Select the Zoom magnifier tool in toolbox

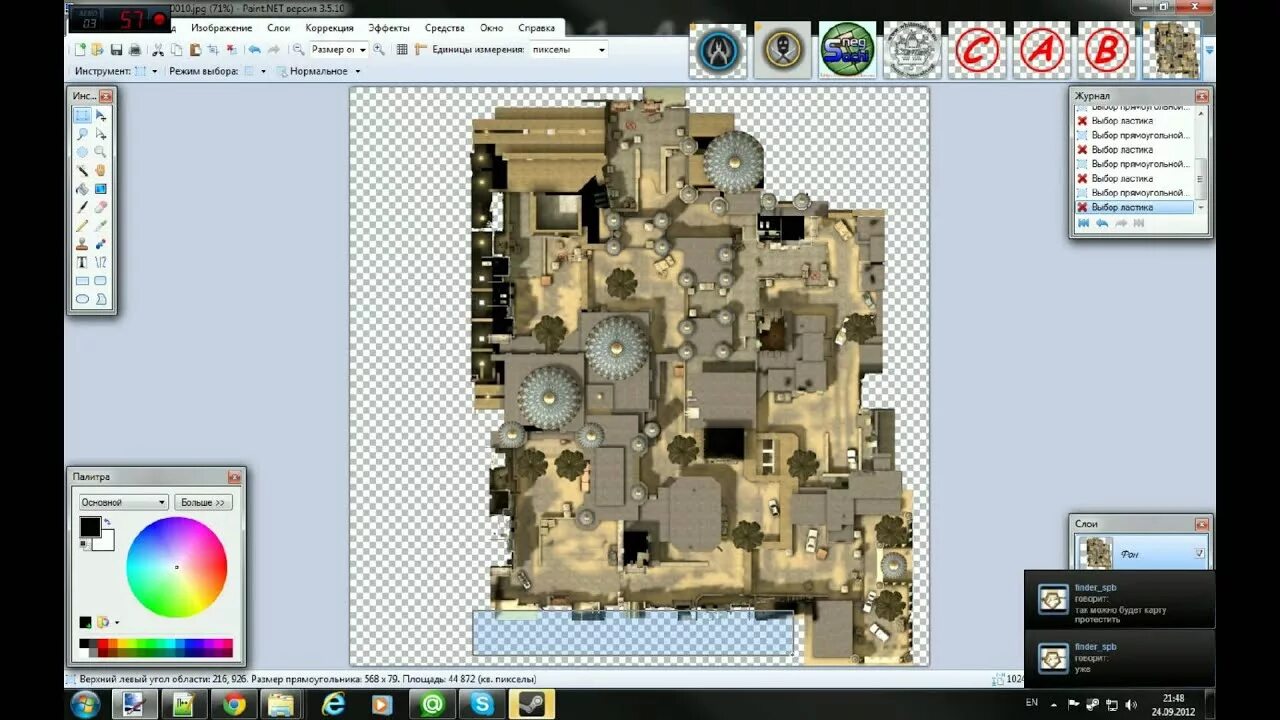pos(101,152)
